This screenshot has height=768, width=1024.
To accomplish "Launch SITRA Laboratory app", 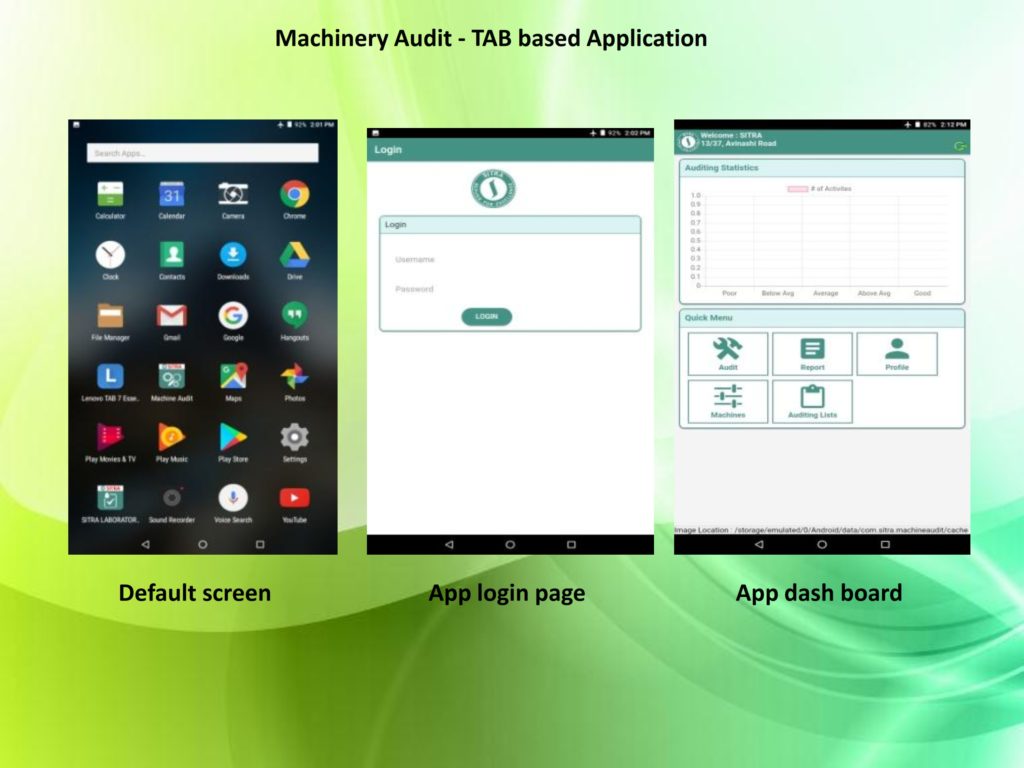I will tap(110, 498).
